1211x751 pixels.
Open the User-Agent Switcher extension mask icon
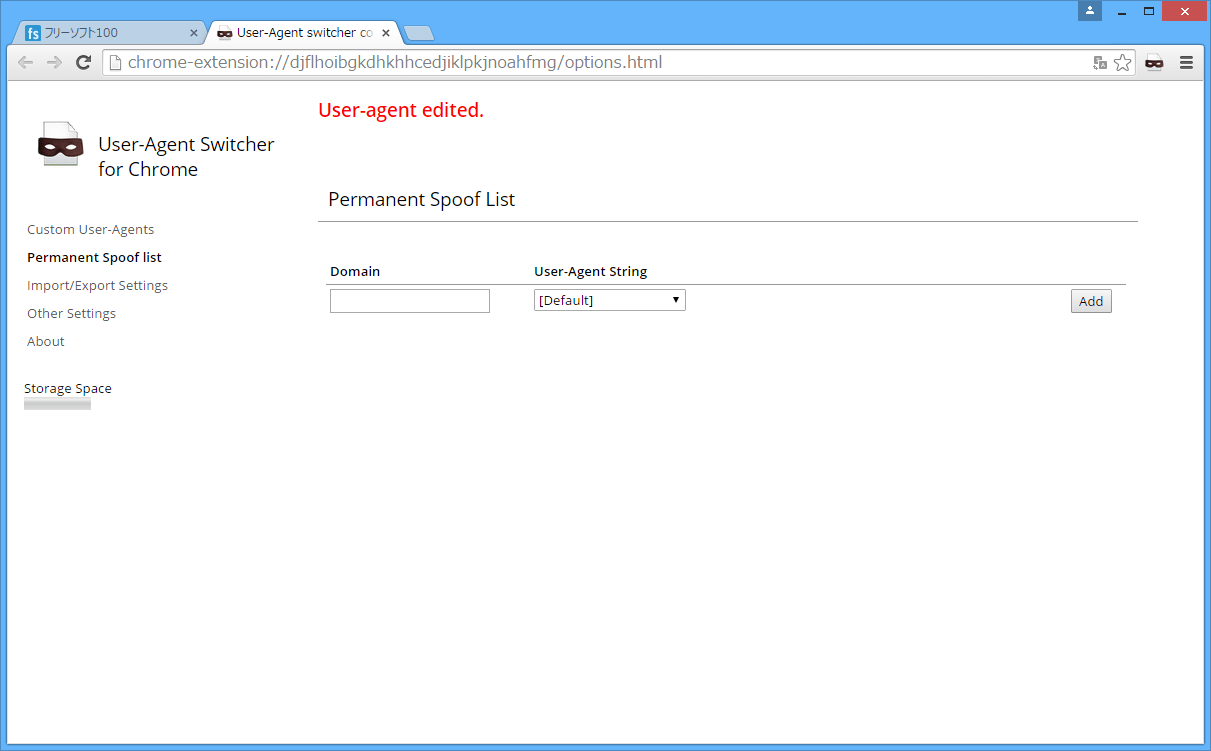coord(1154,62)
